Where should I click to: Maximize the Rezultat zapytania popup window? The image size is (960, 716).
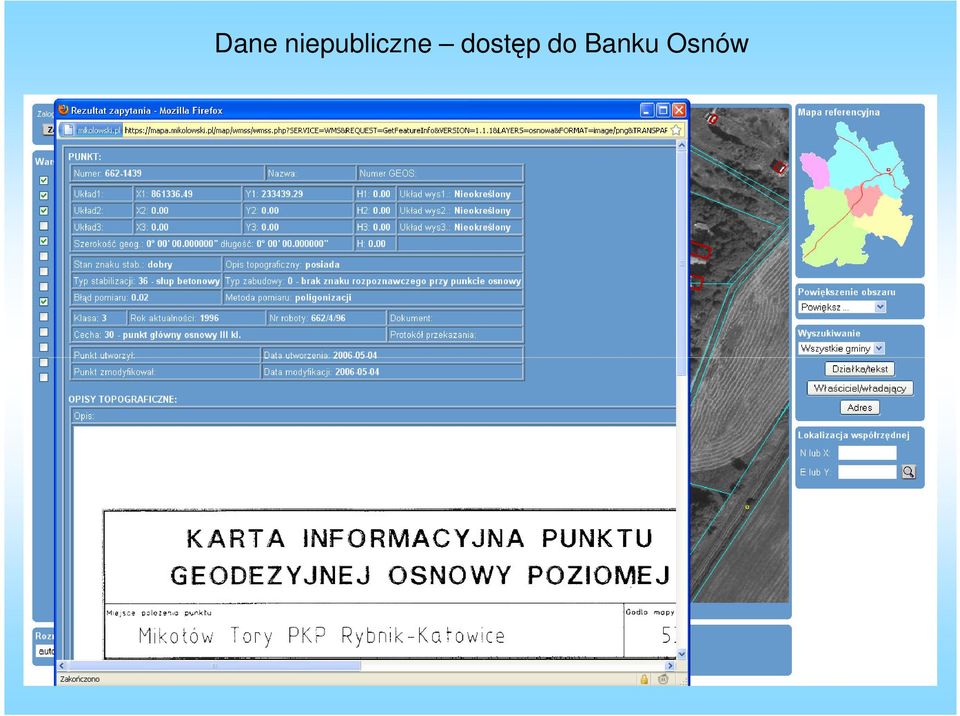663,110
